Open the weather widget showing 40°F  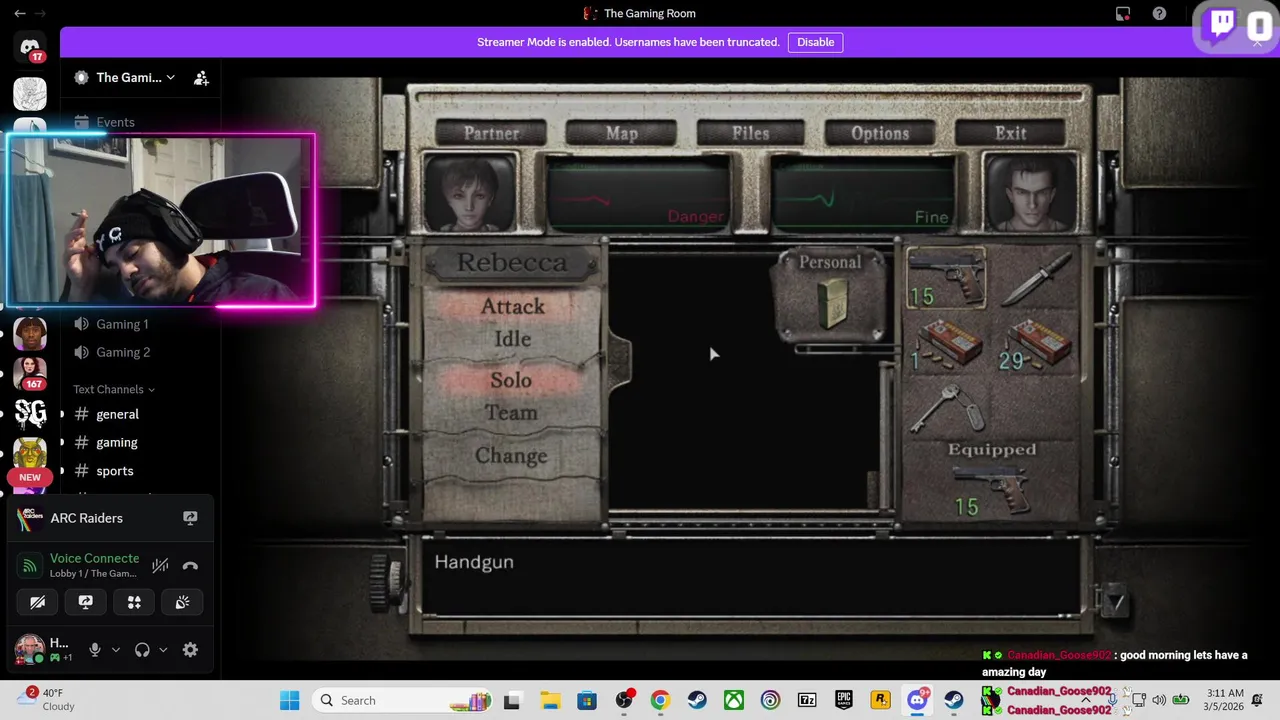pyautogui.click(x=46, y=699)
